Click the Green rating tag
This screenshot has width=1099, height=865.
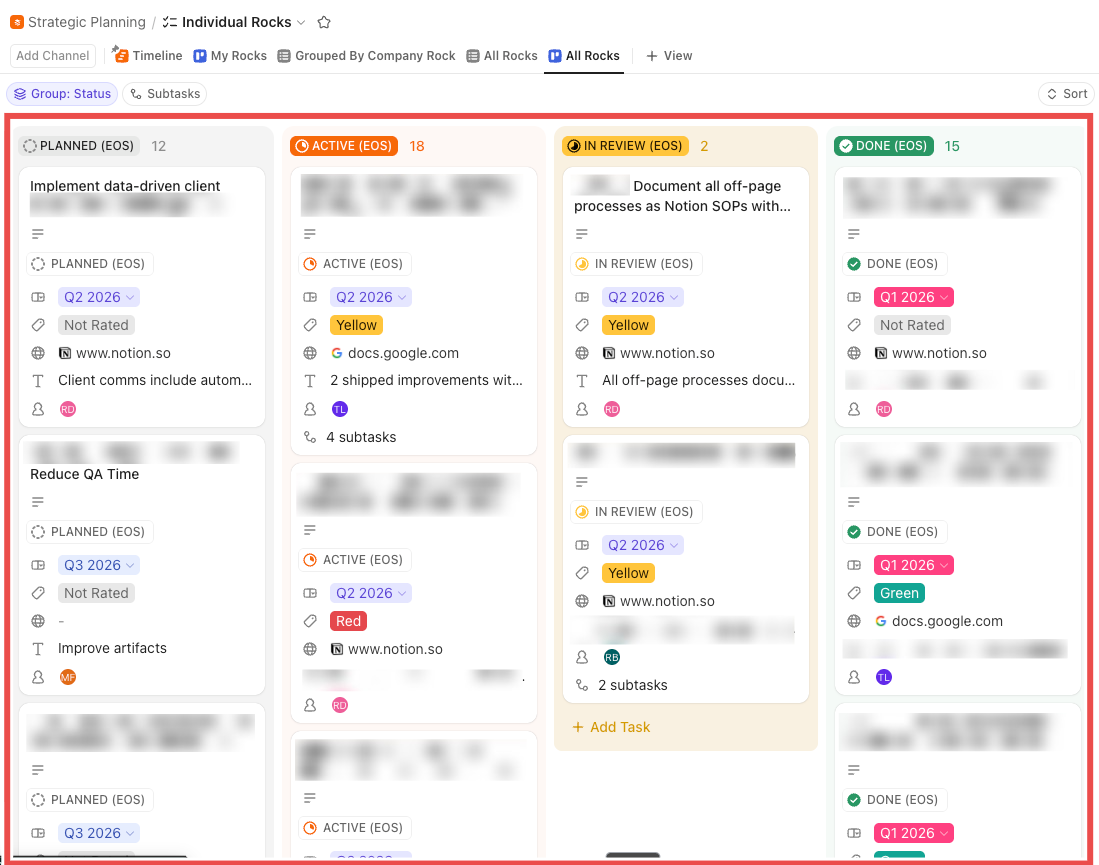click(x=899, y=593)
